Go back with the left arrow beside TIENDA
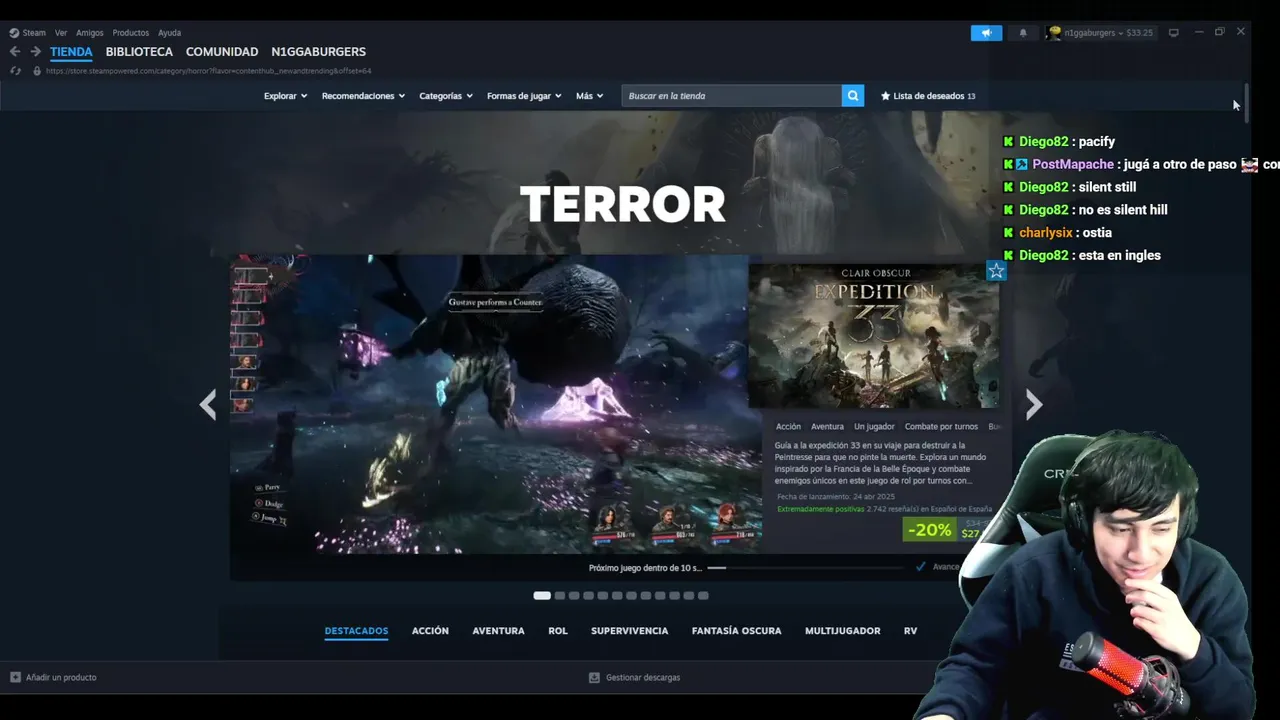 [14, 51]
